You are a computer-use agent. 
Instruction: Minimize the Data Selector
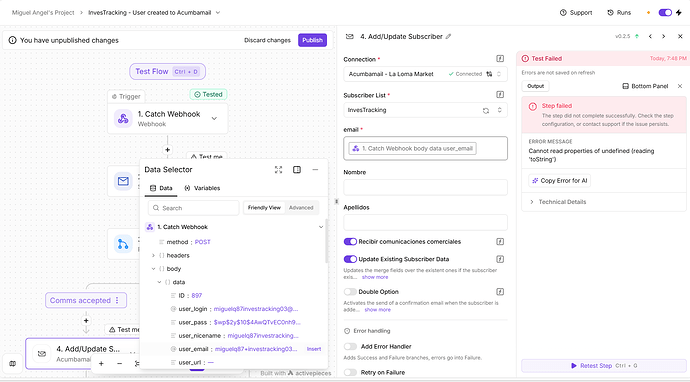(315, 170)
